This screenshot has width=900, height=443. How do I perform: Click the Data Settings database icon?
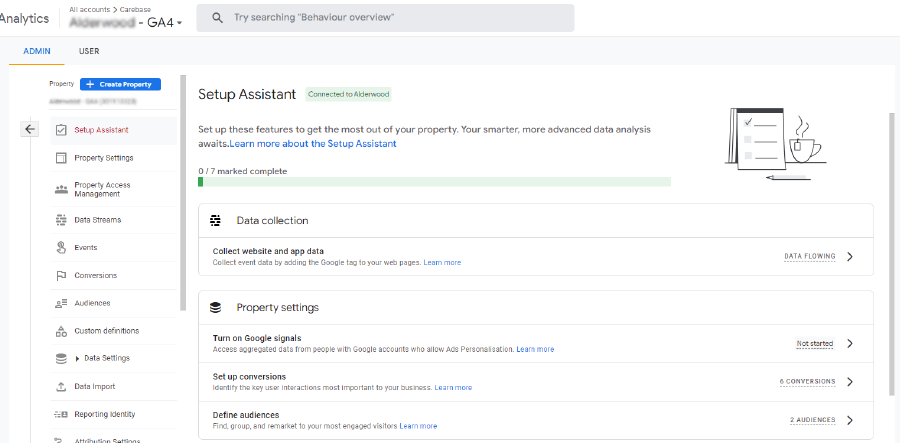pos(61,359)
